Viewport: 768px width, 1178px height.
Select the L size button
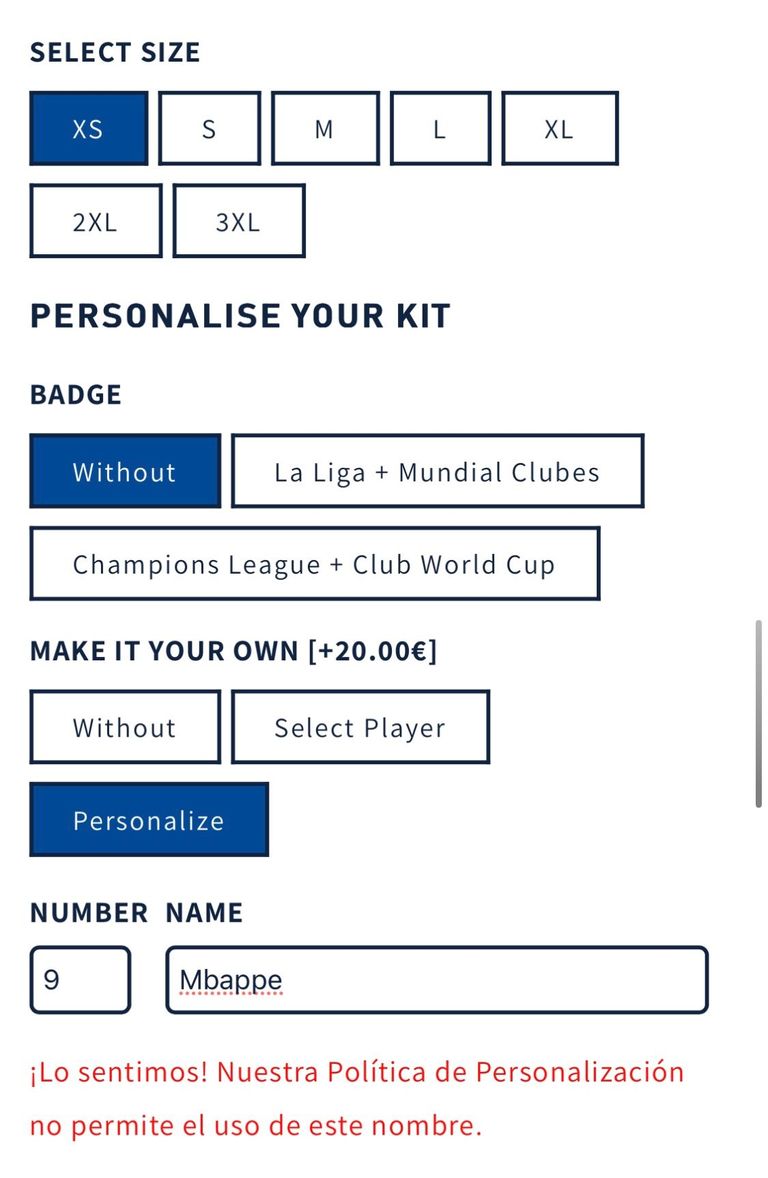pos(439,128)
